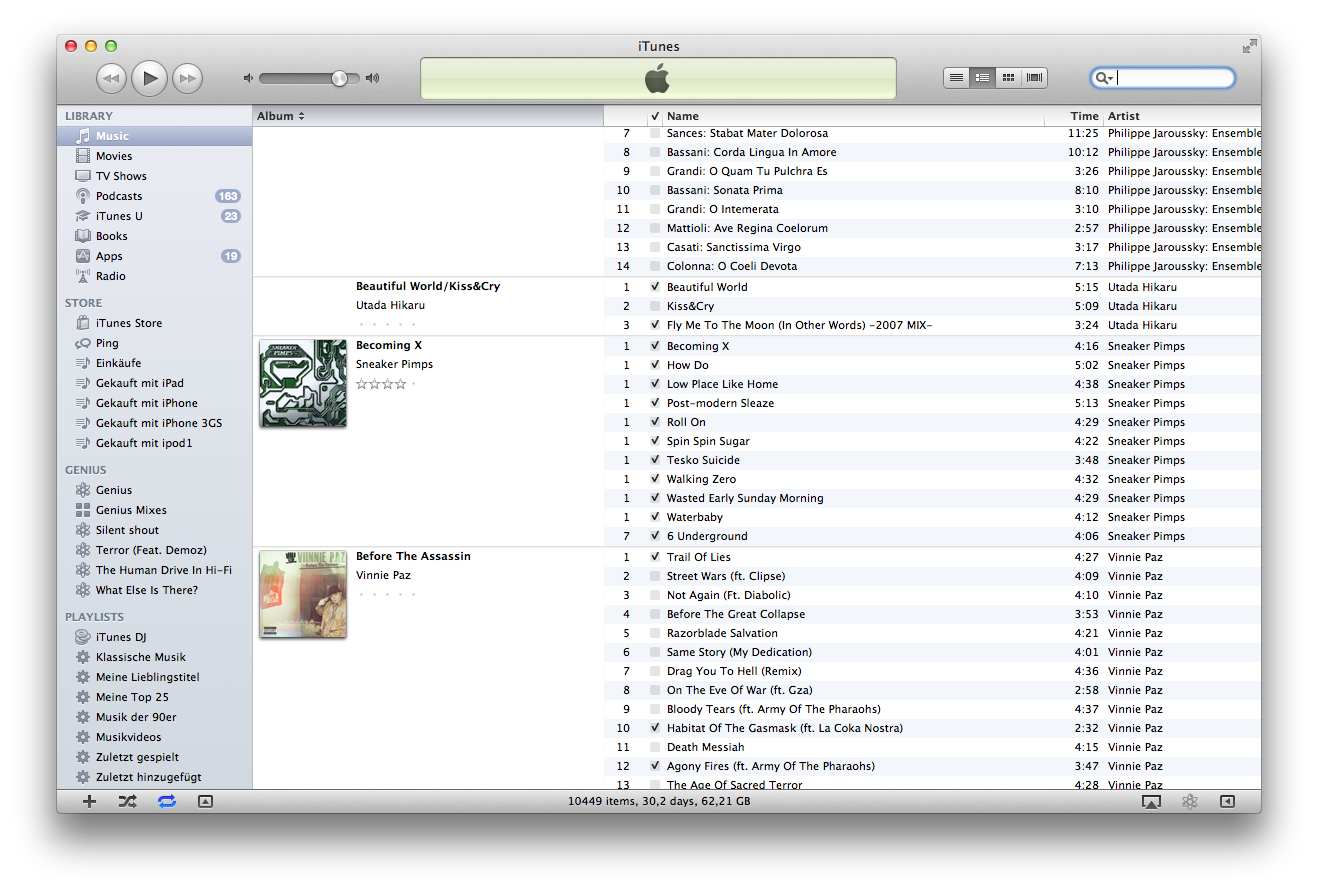Image resolution: width=1318 pixels, height=892 pixels.
Task: Select the Gekauft mit iPhone 3GS playlist
Action: (x=154, y=423)
